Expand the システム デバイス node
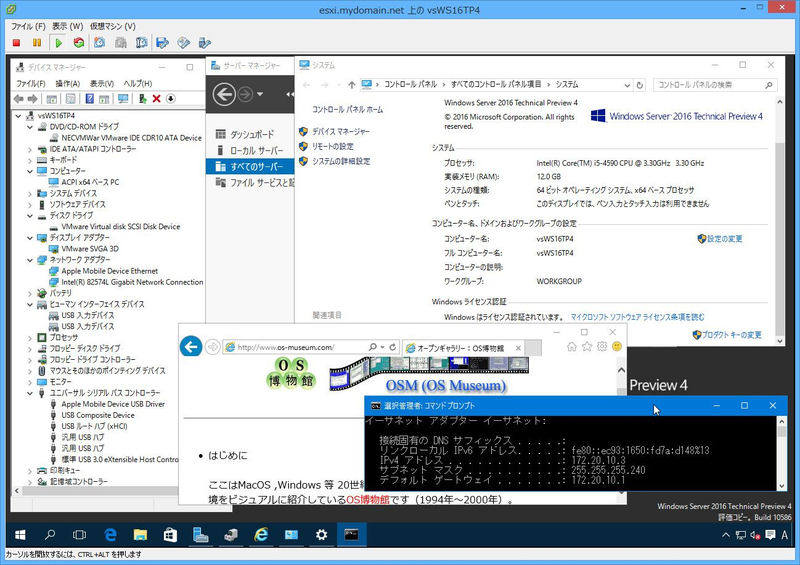 pyautogui.click(x=30, y=193)
